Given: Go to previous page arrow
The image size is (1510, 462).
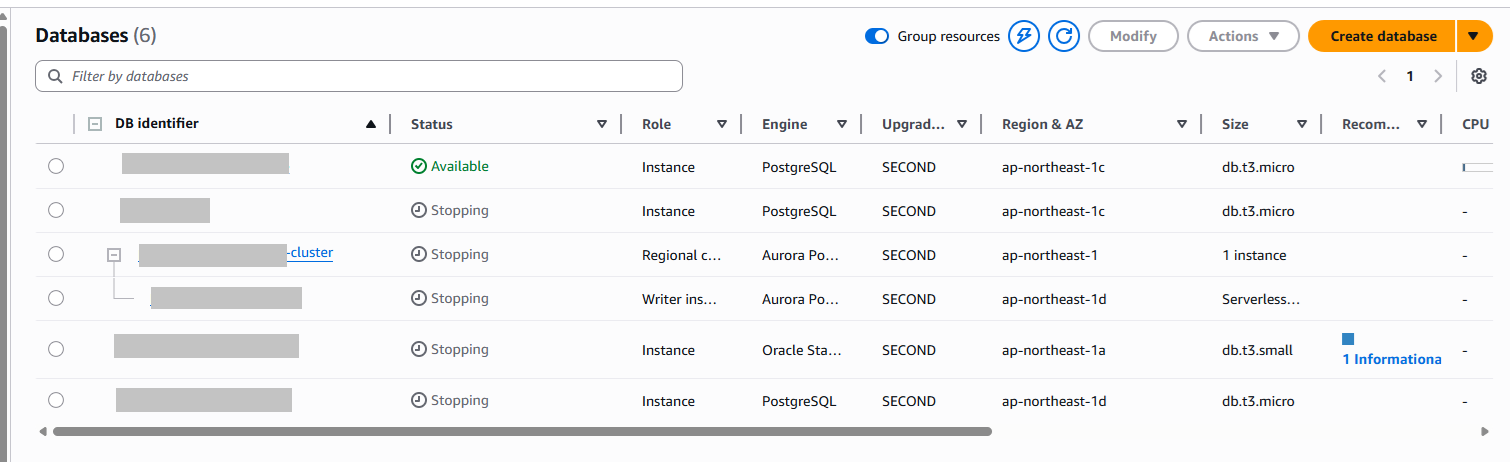Looking at the screenshot, I should click(1382, 76).
